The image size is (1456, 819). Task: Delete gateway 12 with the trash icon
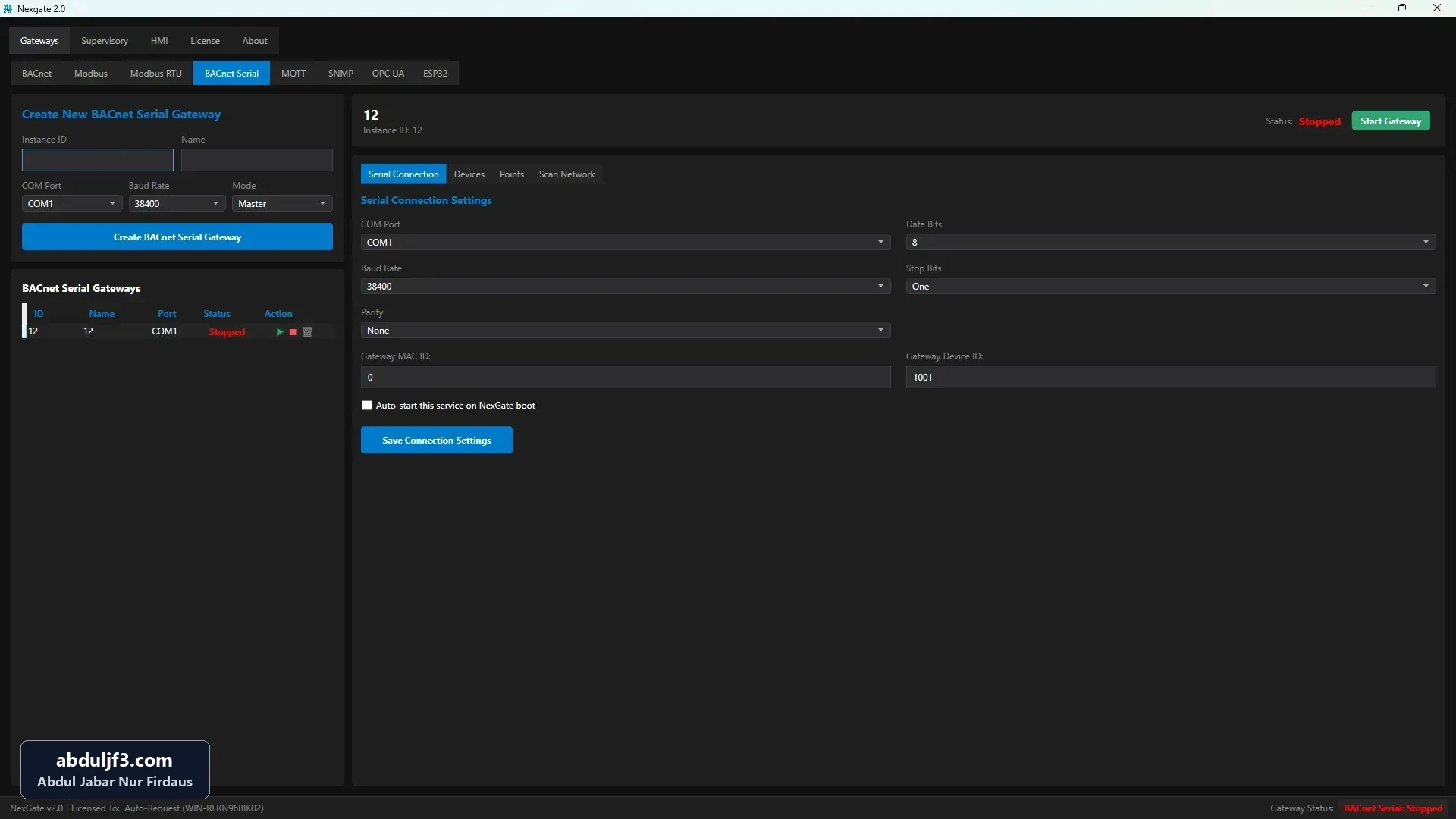[307, 332]
